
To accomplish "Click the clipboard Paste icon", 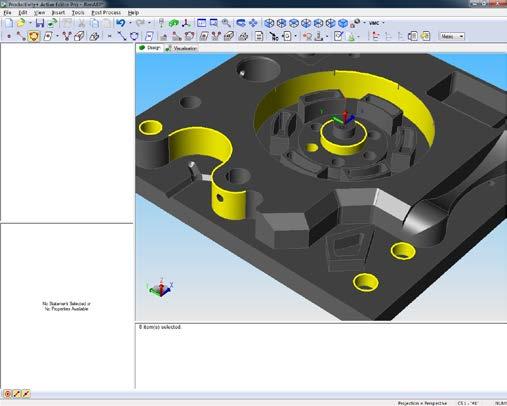I will point(107,23).
